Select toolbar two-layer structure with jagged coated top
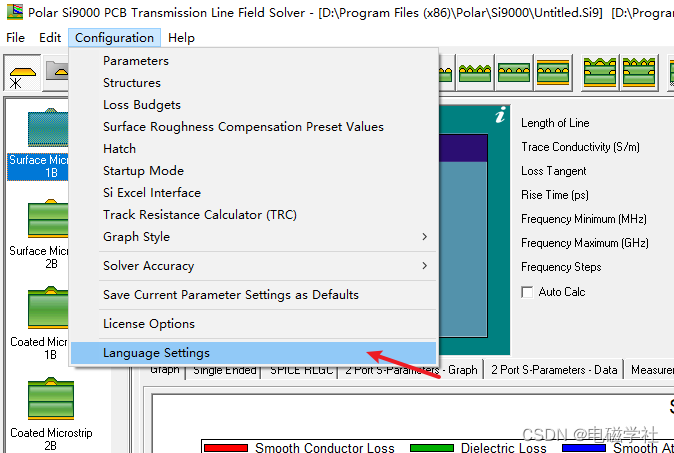This screenshot has height=453, width=674. (x=639, y=72)
